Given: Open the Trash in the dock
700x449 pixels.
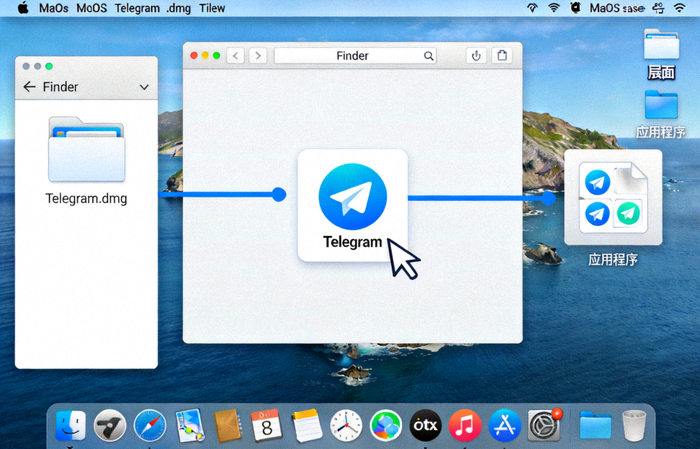Looking at the screenshot, I should tap(634, 425).
